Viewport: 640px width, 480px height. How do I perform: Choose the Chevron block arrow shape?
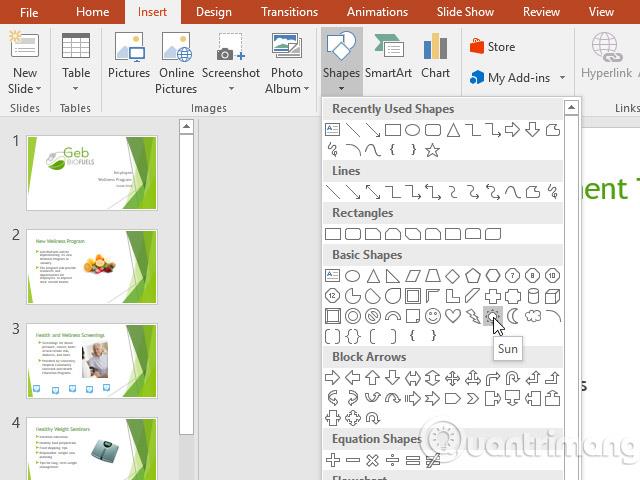coord(473,398)
